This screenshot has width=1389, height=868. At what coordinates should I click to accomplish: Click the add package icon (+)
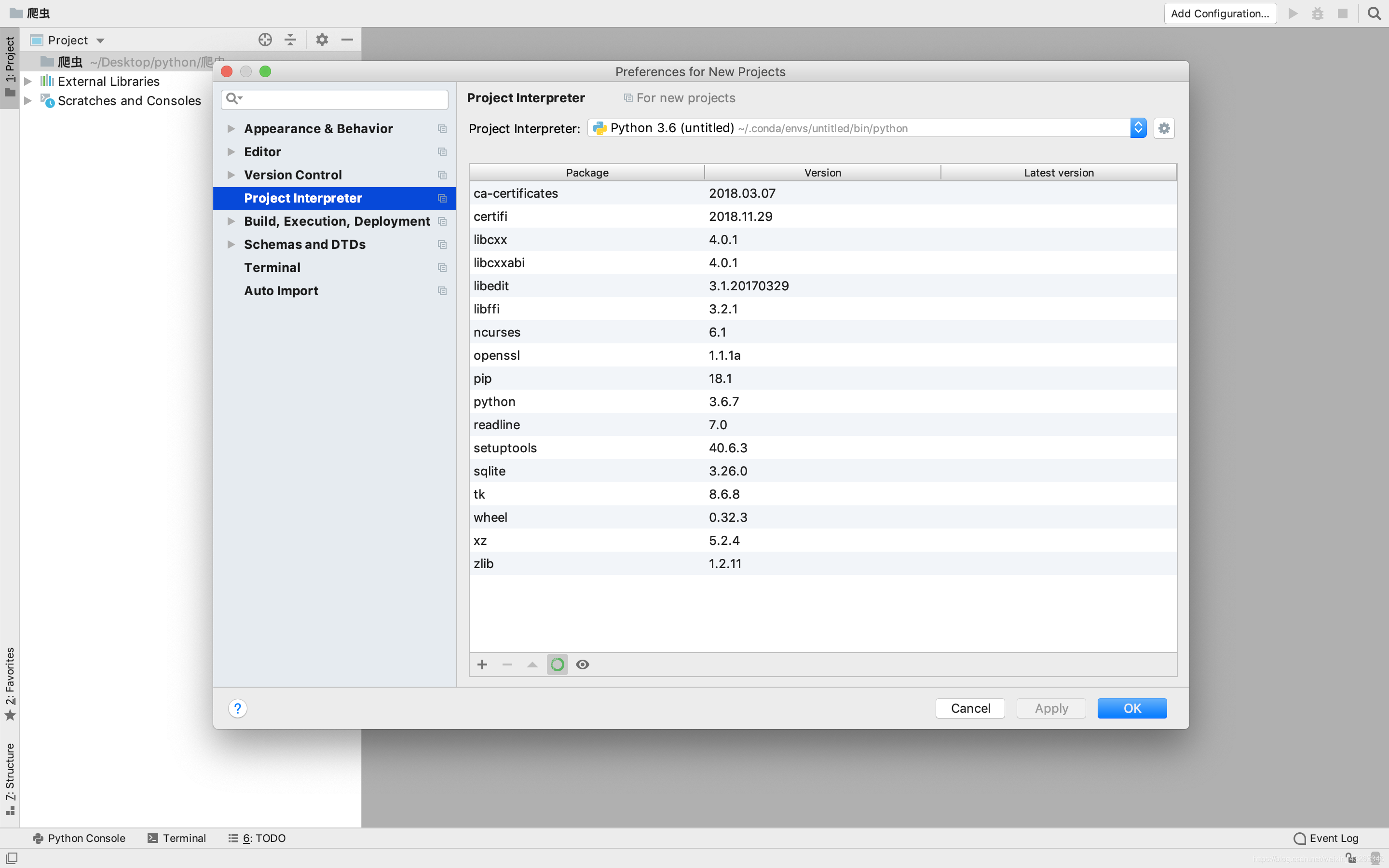pyautogui.click(x=482, y=664)
